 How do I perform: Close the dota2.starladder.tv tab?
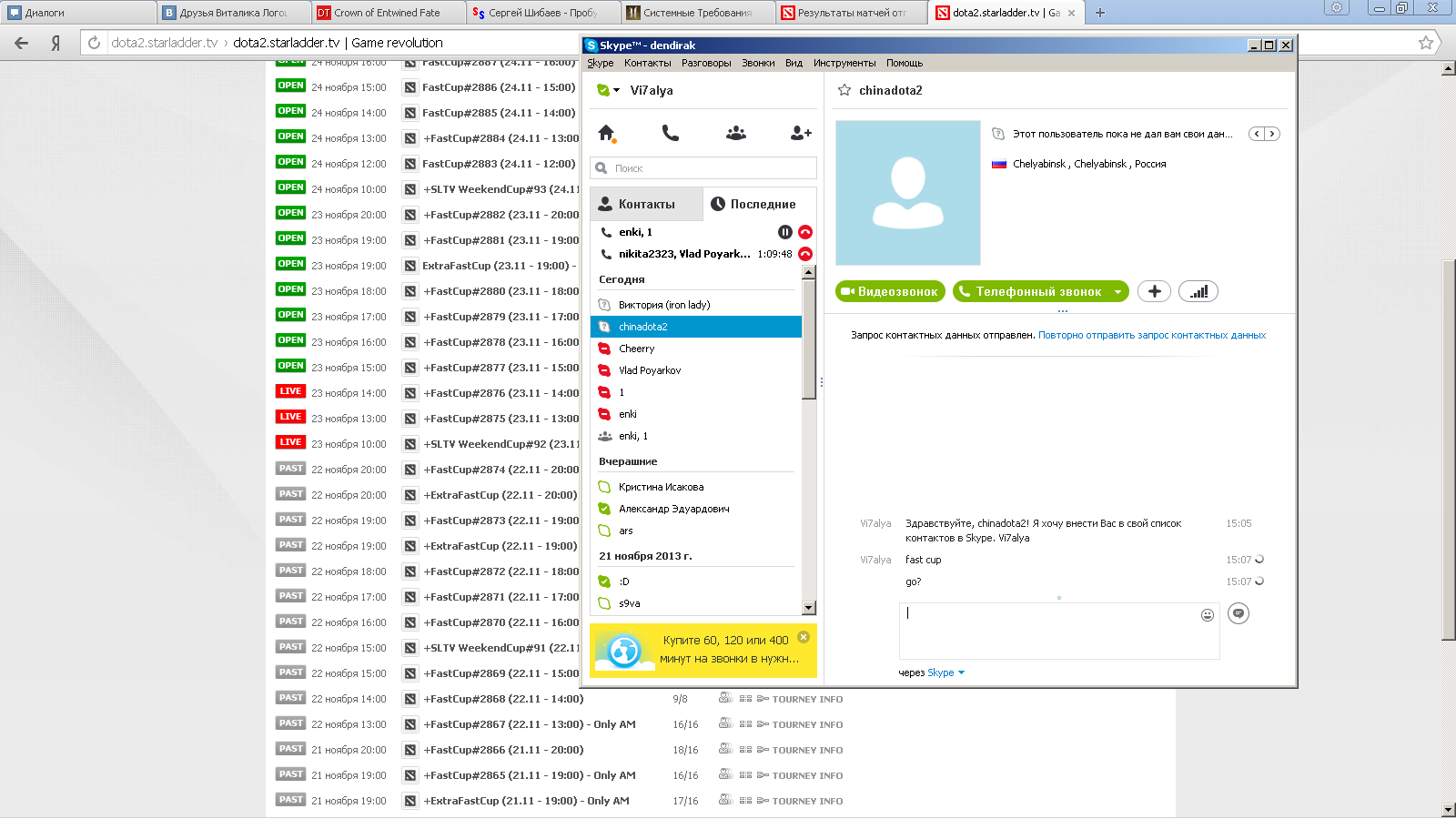click(x=1071, y=13)
